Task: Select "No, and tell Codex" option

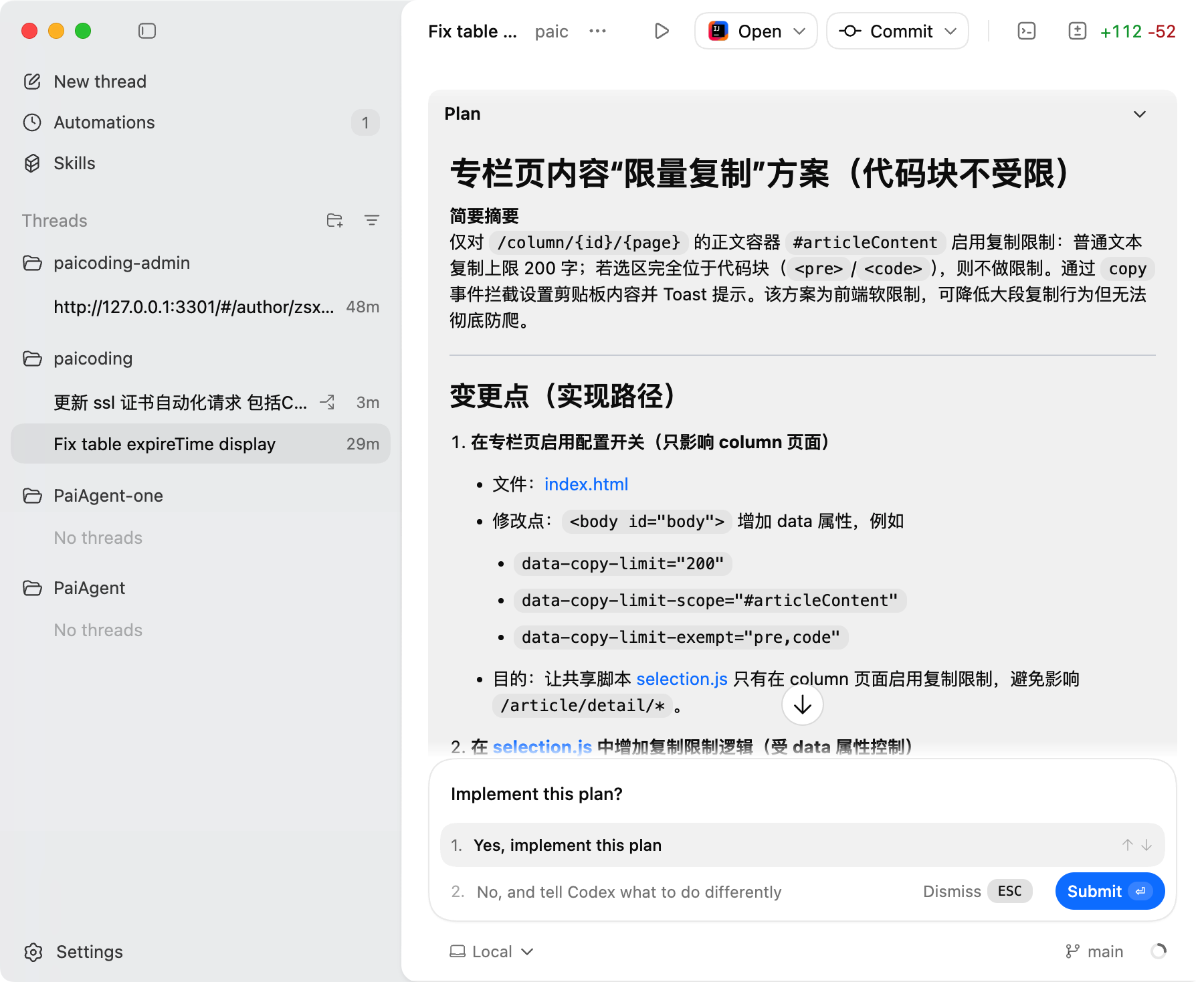Action: click(x=629, y=892)
